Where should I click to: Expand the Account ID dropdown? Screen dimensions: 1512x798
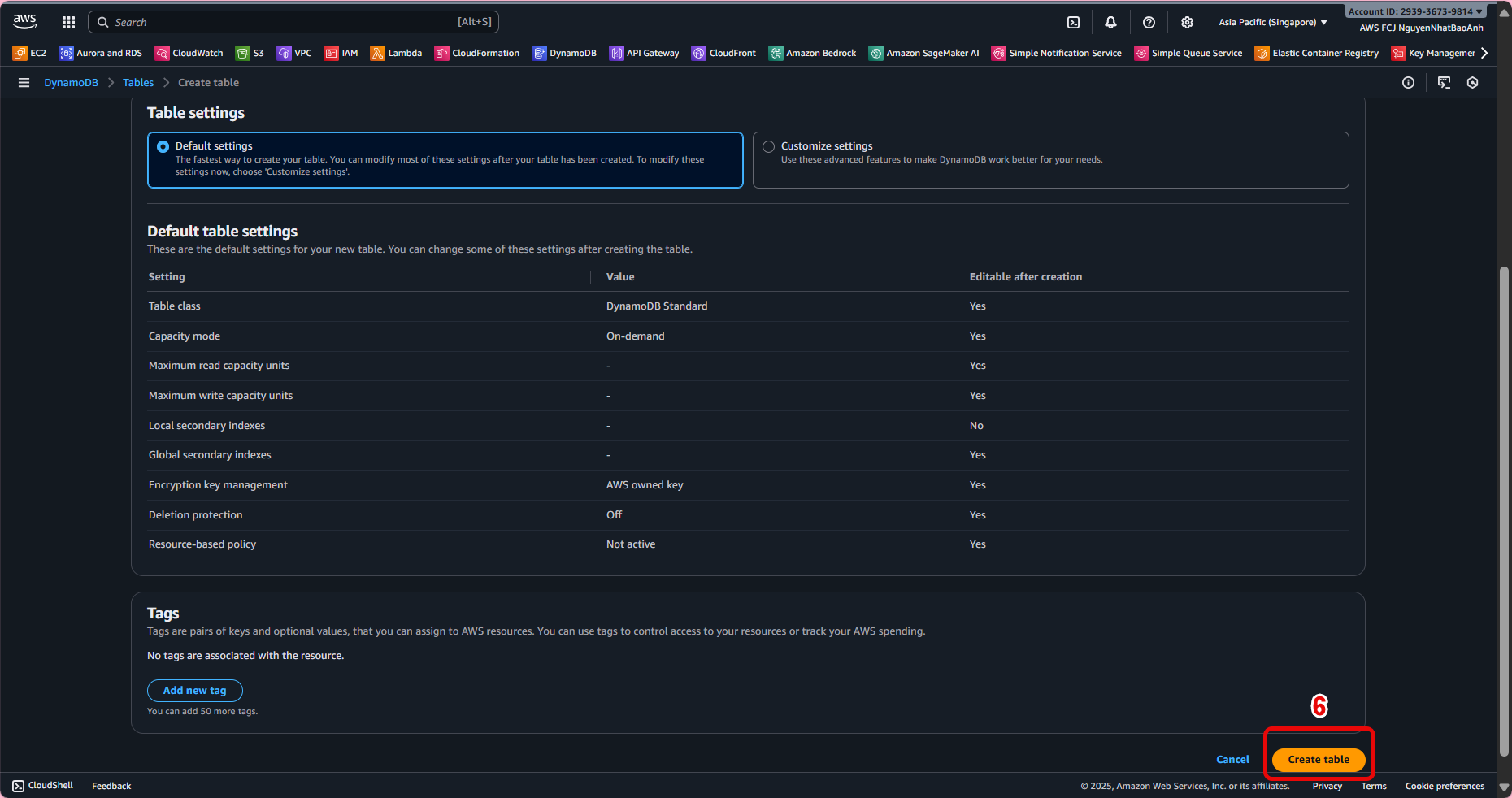(x=1414, y=11)
